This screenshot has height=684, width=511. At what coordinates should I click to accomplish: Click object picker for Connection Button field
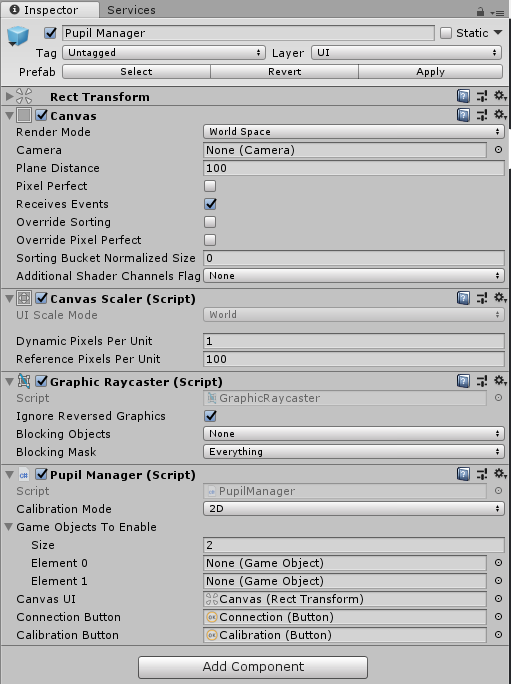coord(498,617)
